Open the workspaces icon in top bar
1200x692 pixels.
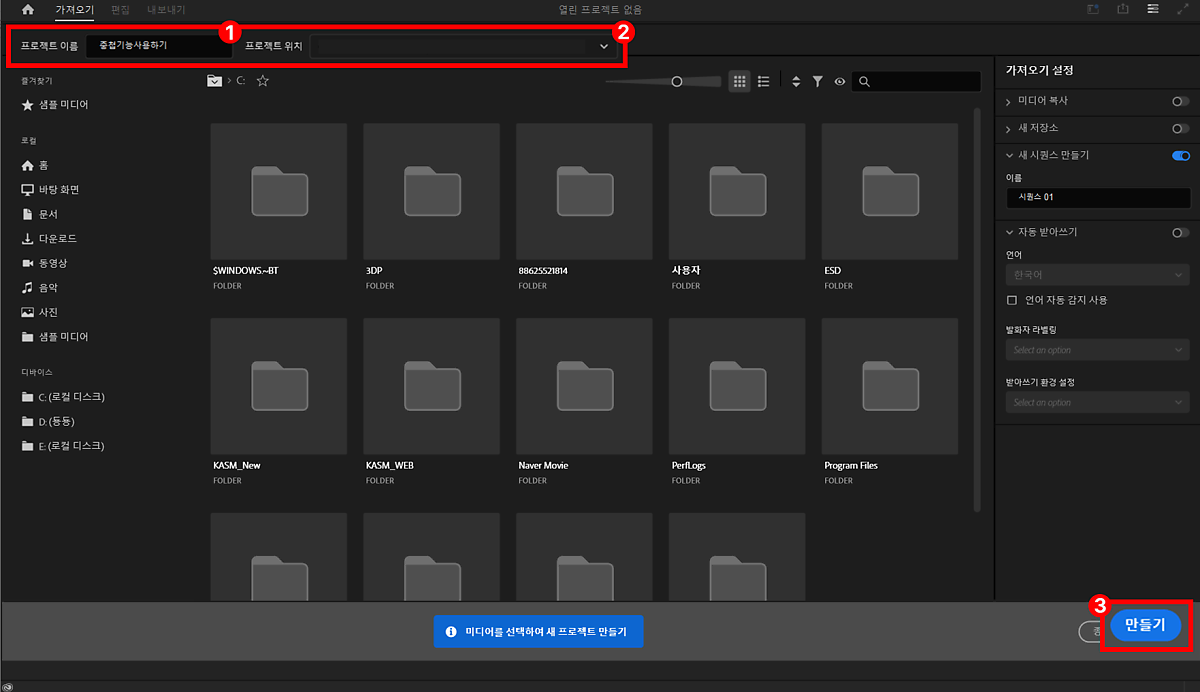point(1153,9)
